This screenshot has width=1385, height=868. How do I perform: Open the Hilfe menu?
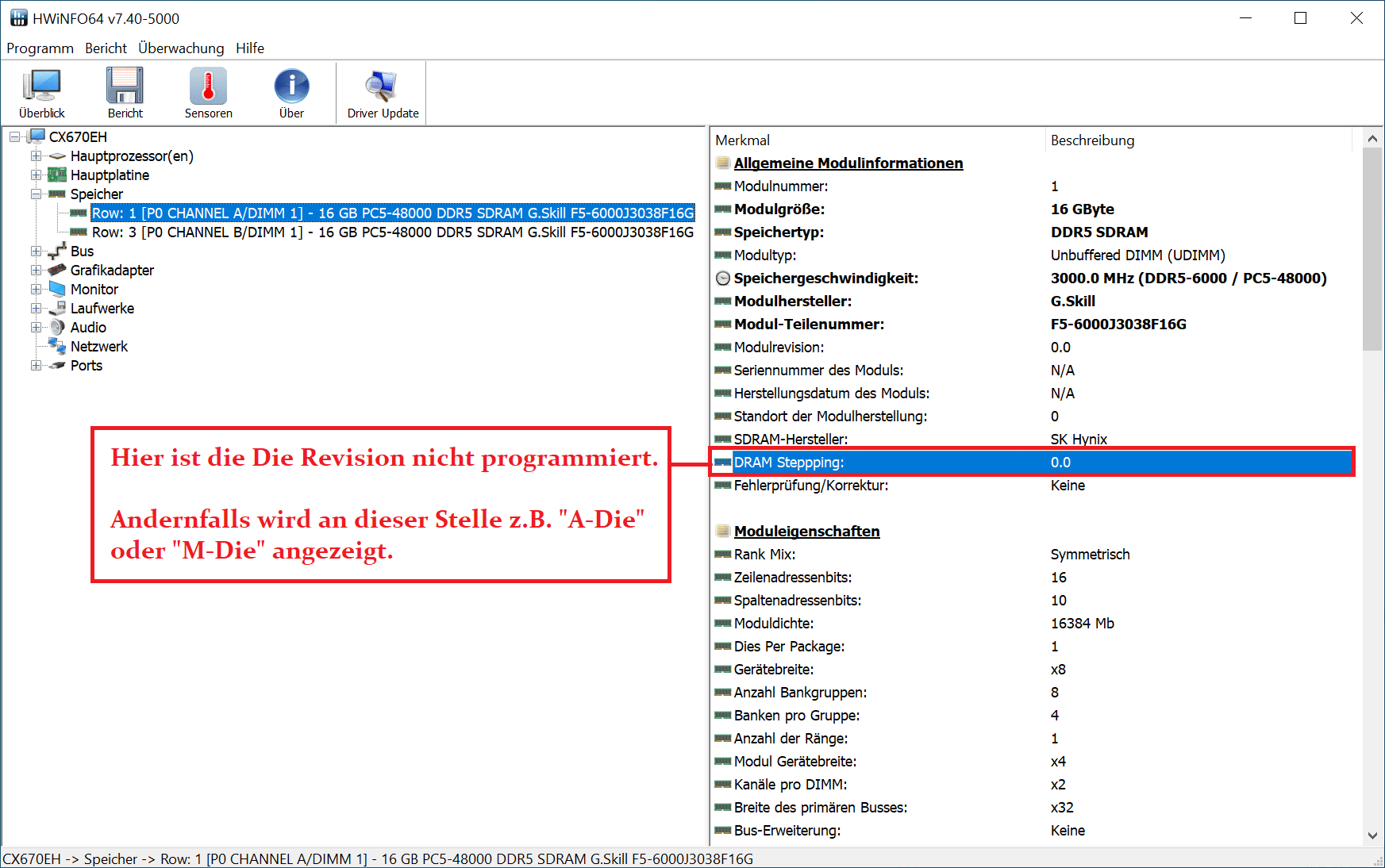(250, 48)
